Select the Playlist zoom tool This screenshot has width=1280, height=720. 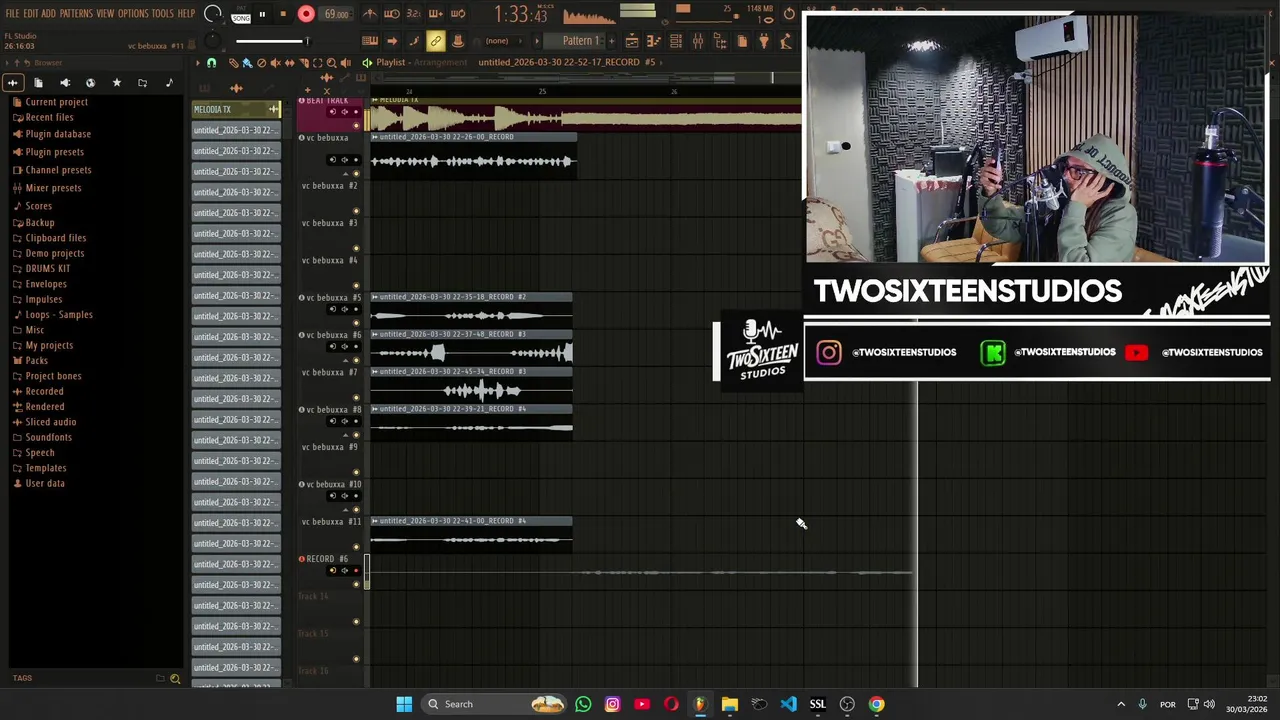332,63
